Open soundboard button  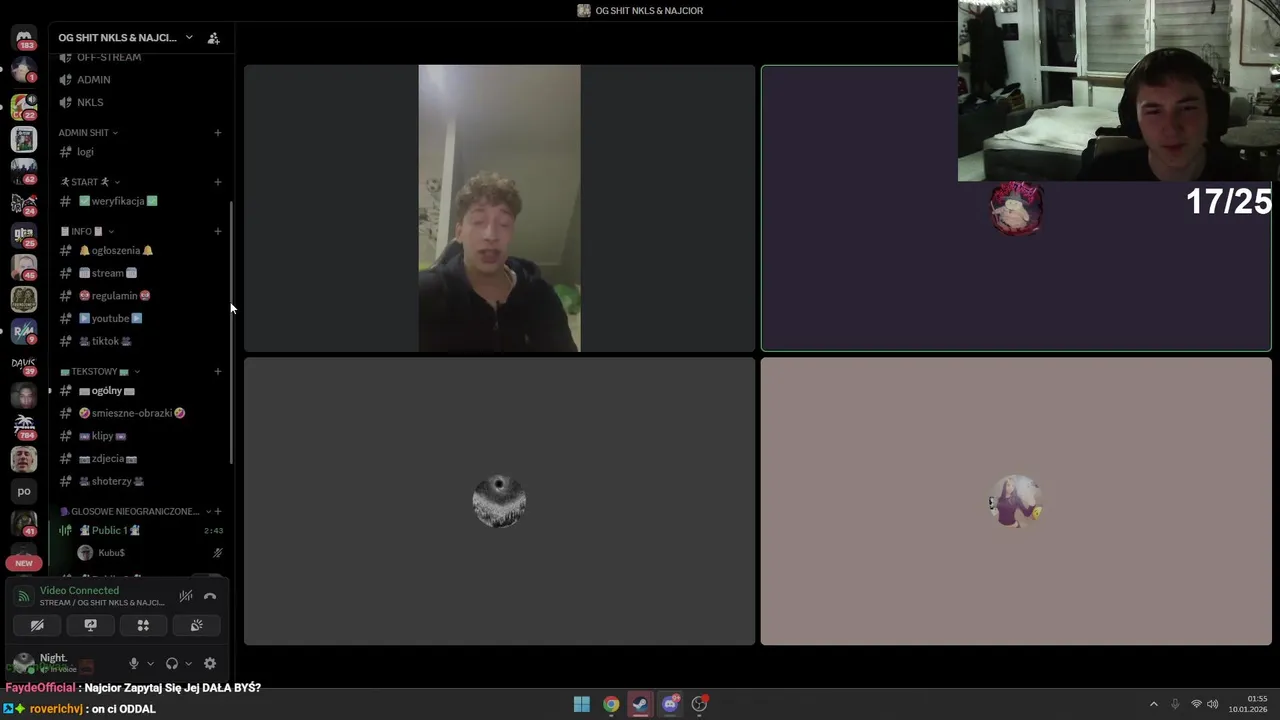point(196,625)
